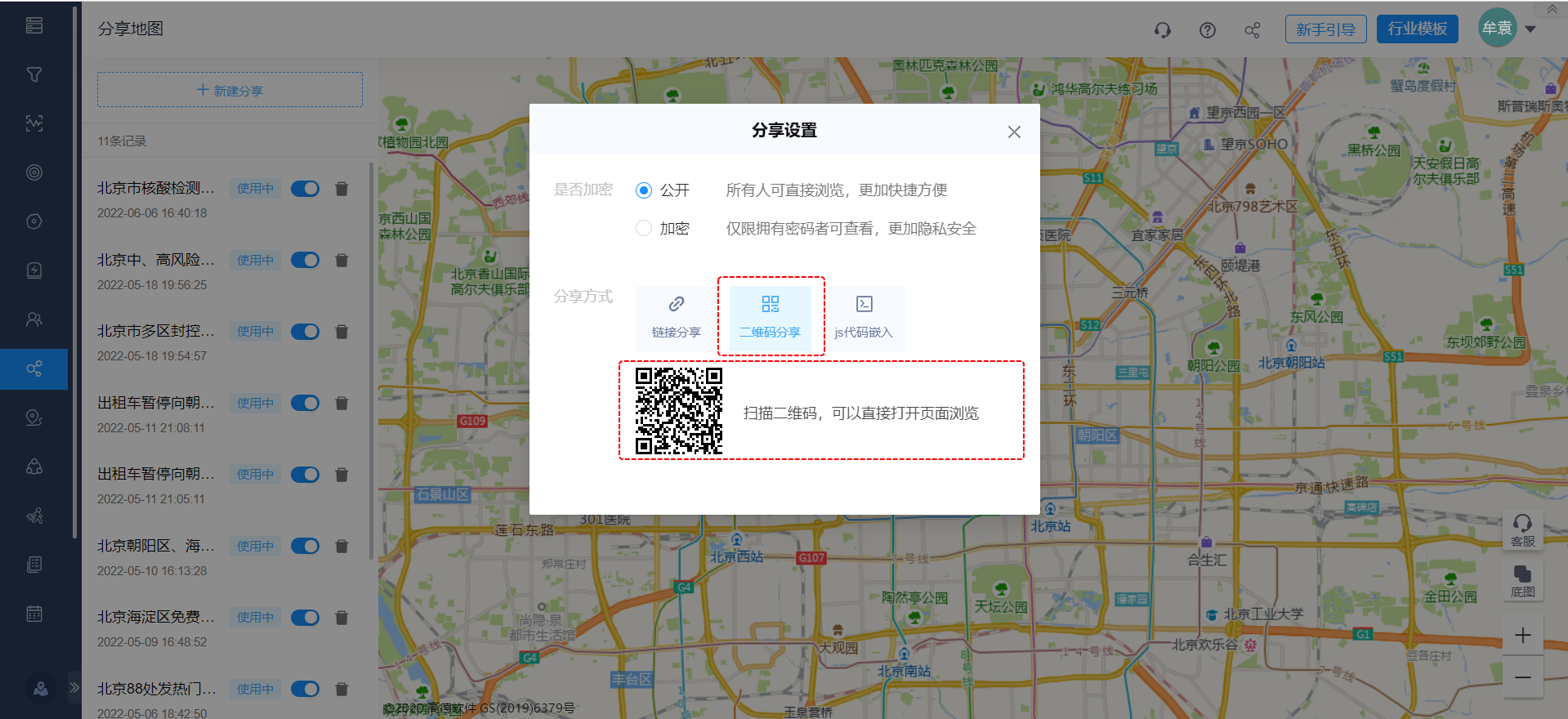Toggle sharing for 北京市核酸检测 record
The height and width of the screenshot is (719, 1568).
click(305, 189)
